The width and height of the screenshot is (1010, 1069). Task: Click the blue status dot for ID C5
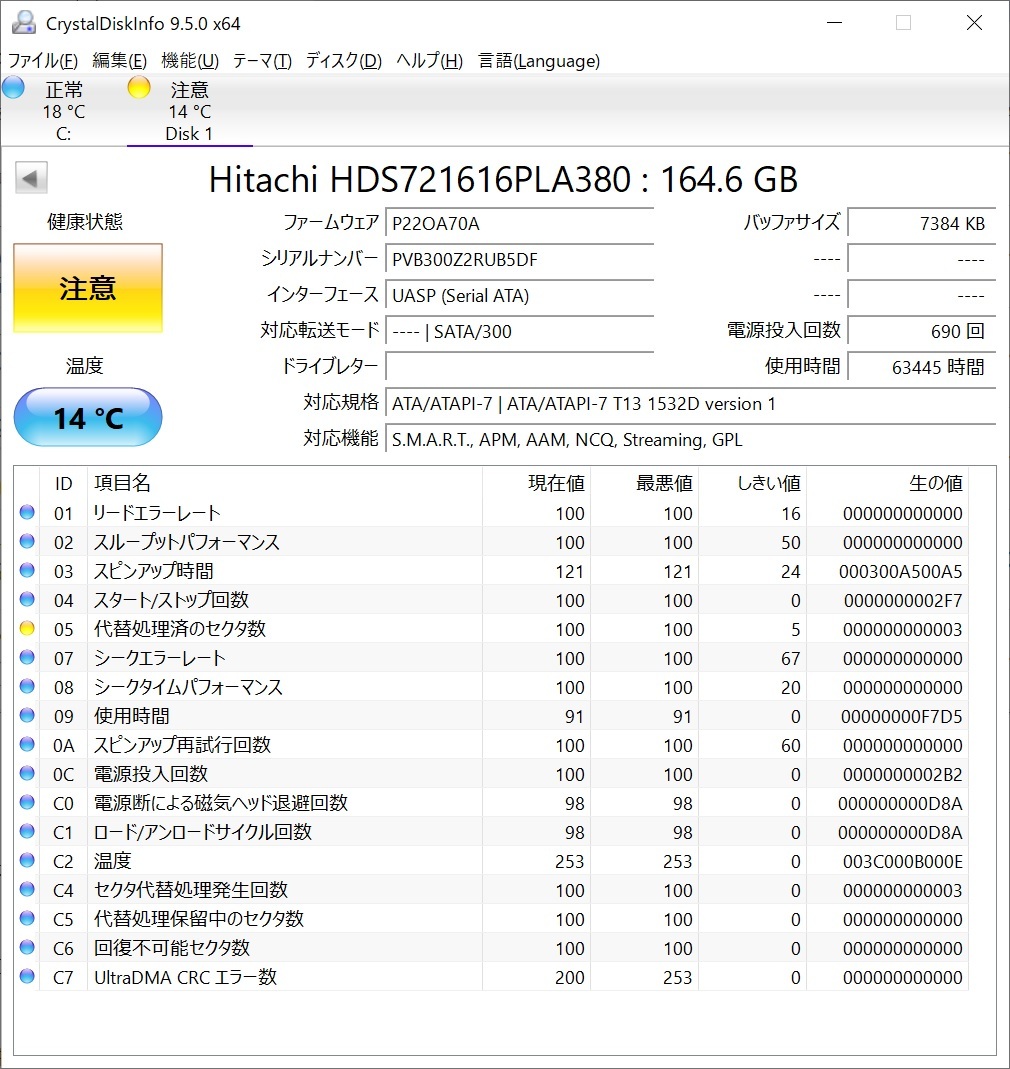click(27, 918)
